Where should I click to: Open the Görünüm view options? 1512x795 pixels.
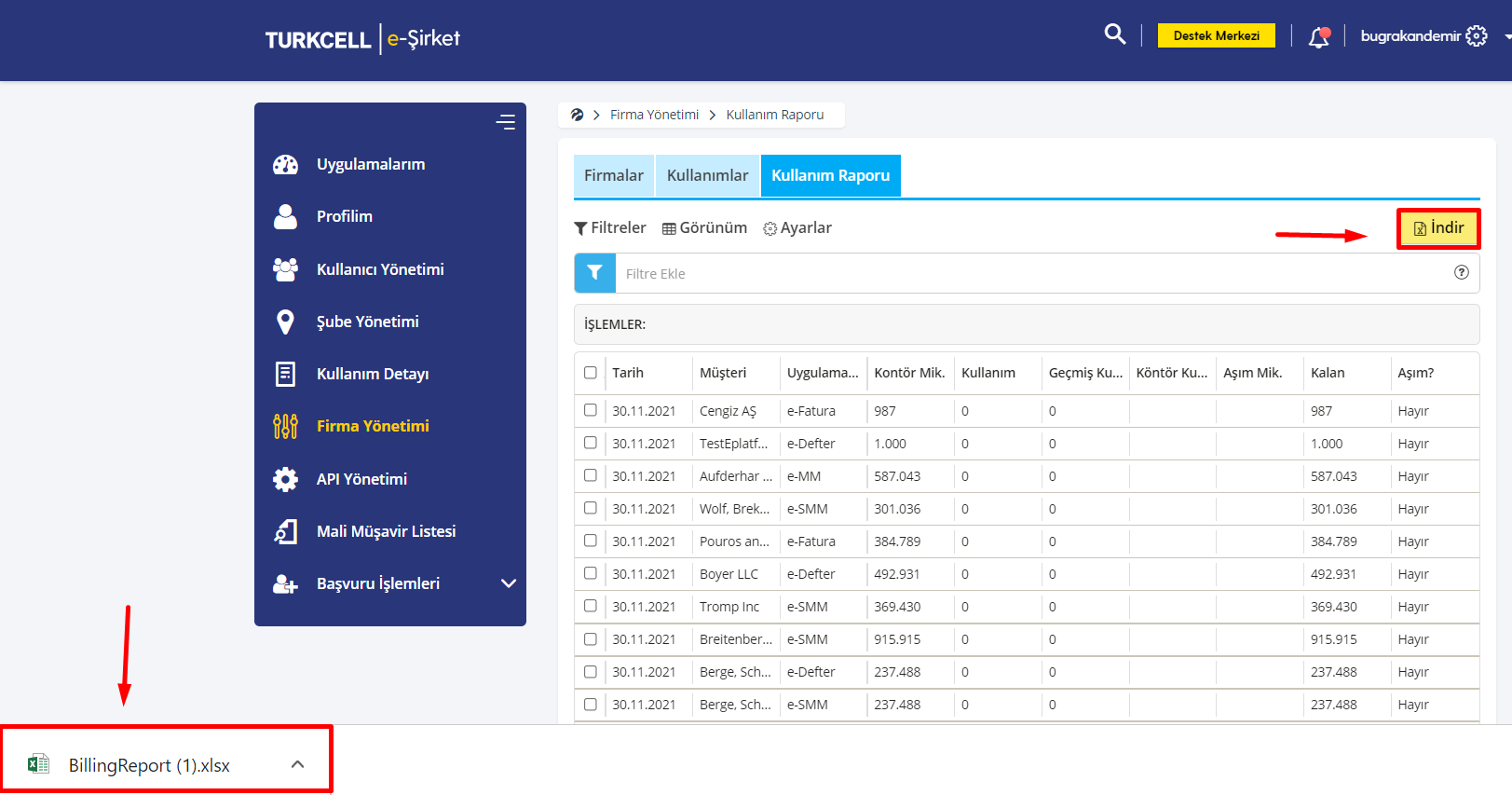[x=704, y=227]
